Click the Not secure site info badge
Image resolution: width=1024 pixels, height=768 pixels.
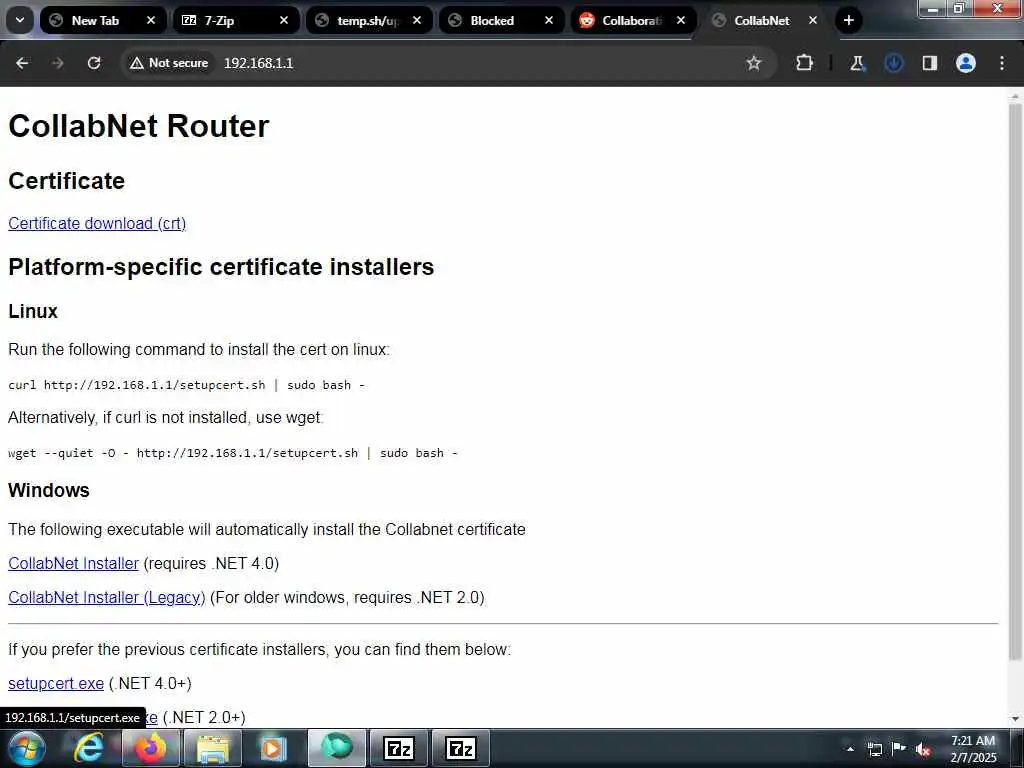pyautogui.click(x=169, y=63)
